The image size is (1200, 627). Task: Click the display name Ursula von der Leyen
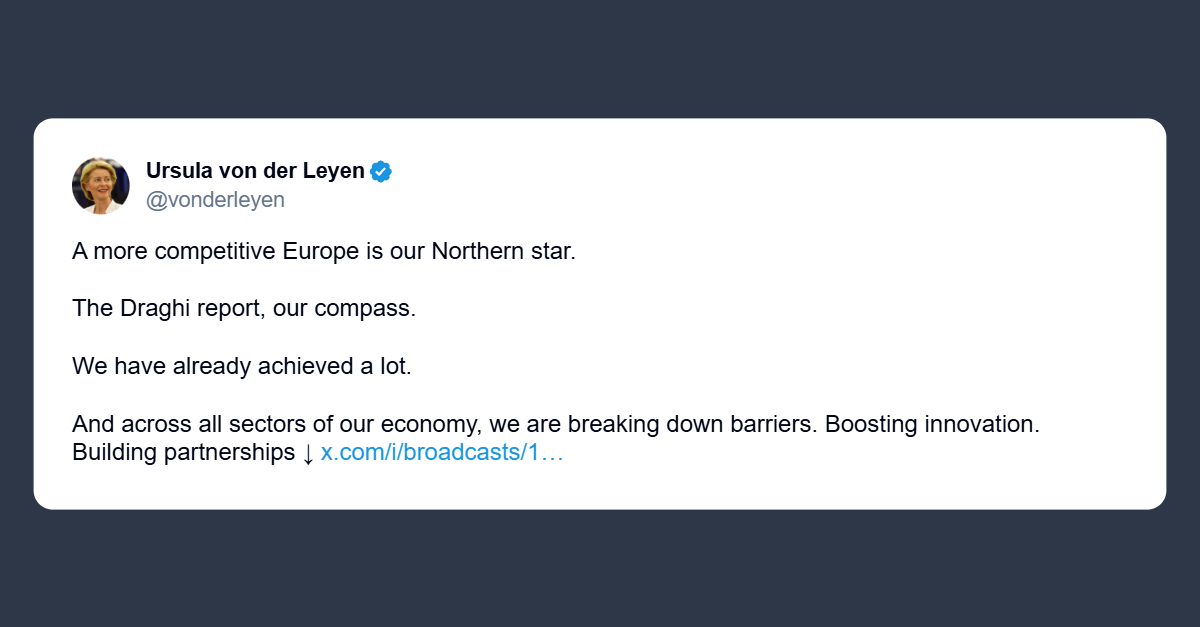[x=255, y=171]
